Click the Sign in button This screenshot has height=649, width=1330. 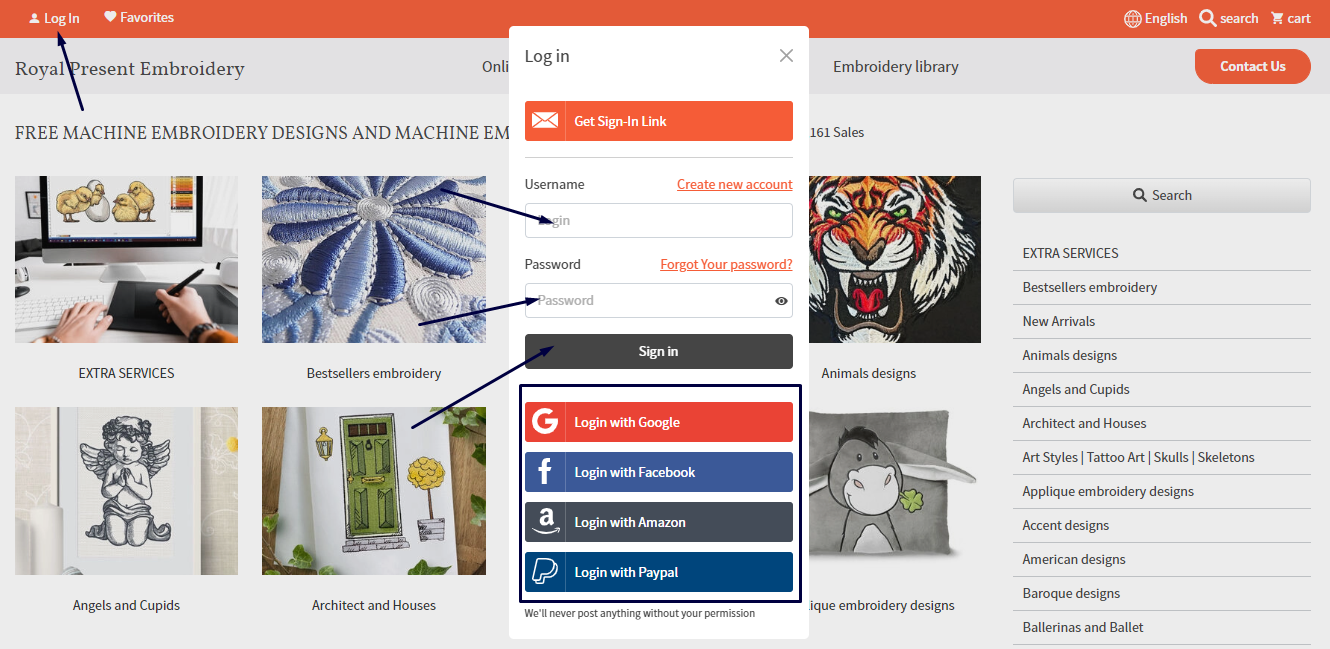click(x=658, y=351)
